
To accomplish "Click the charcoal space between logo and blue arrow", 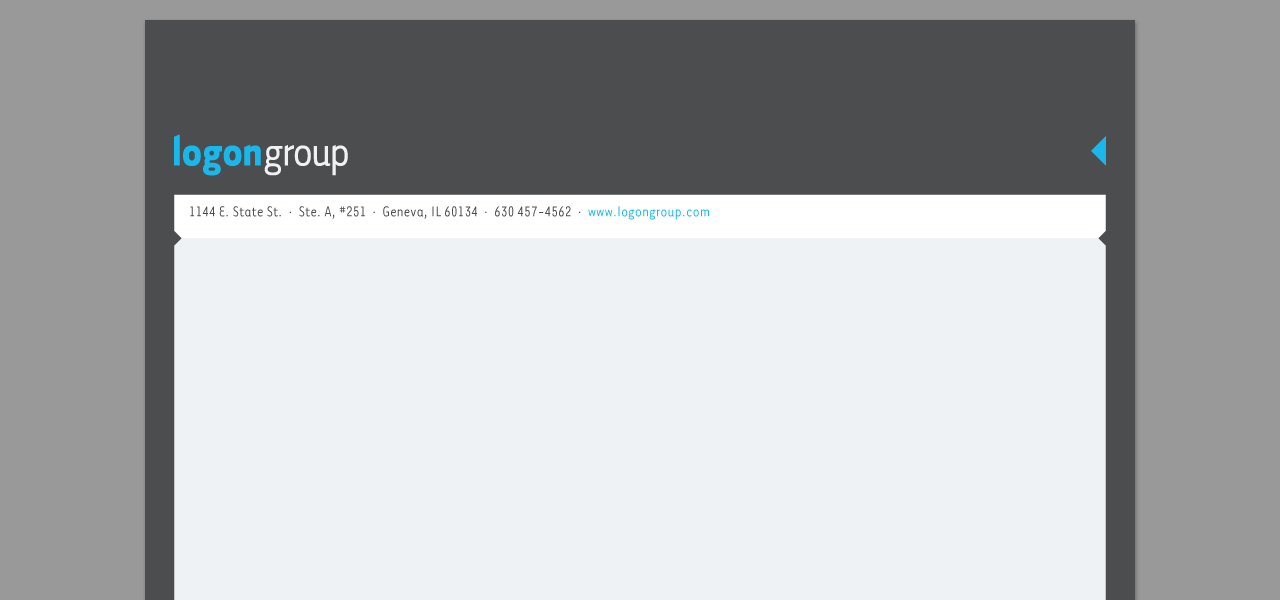I will pyautogui.click(x=720, y=155).
